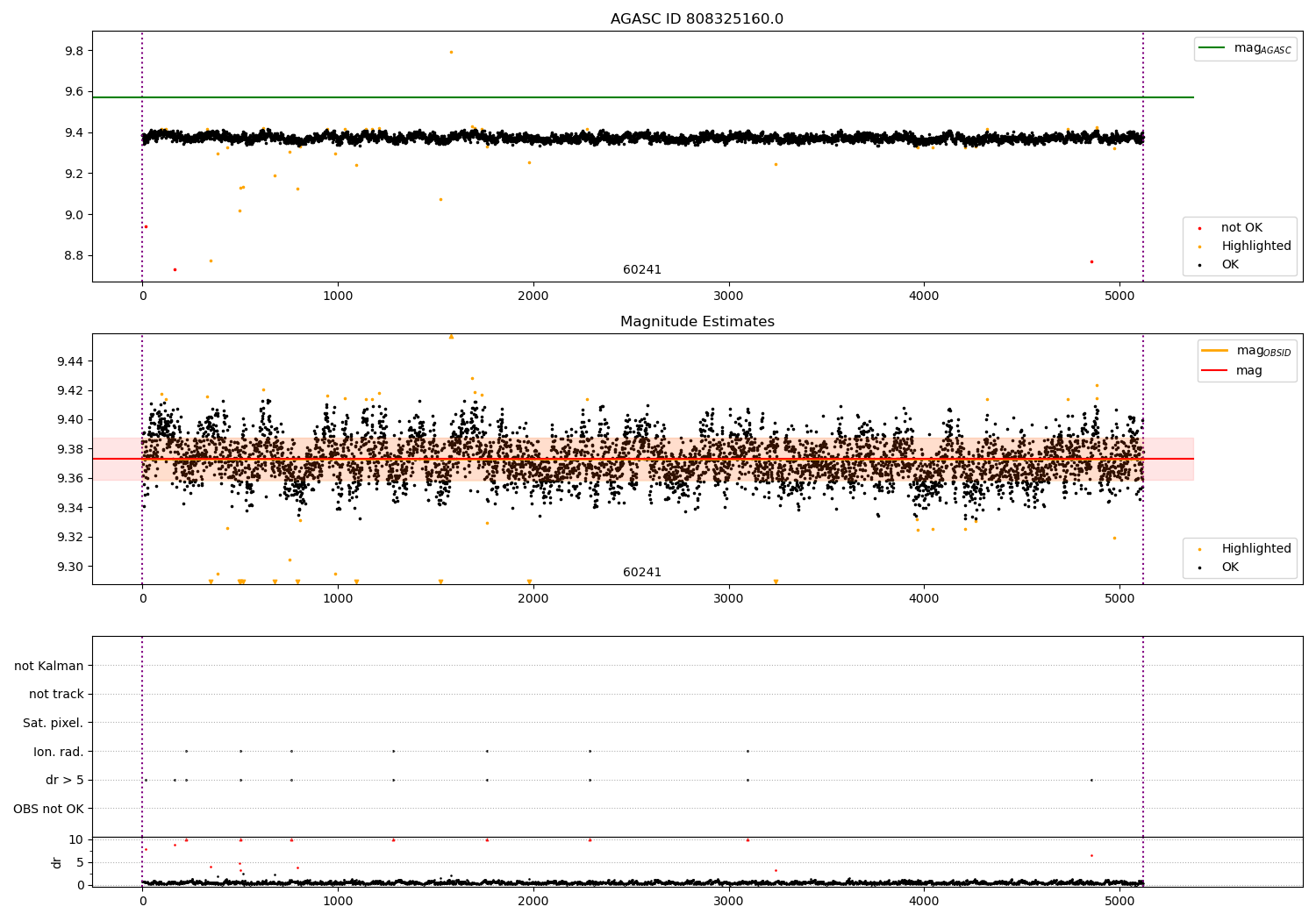Click the 'dr > 5' y-axis label
This screenshot has width=1316, height=921.
click(64, 780)
